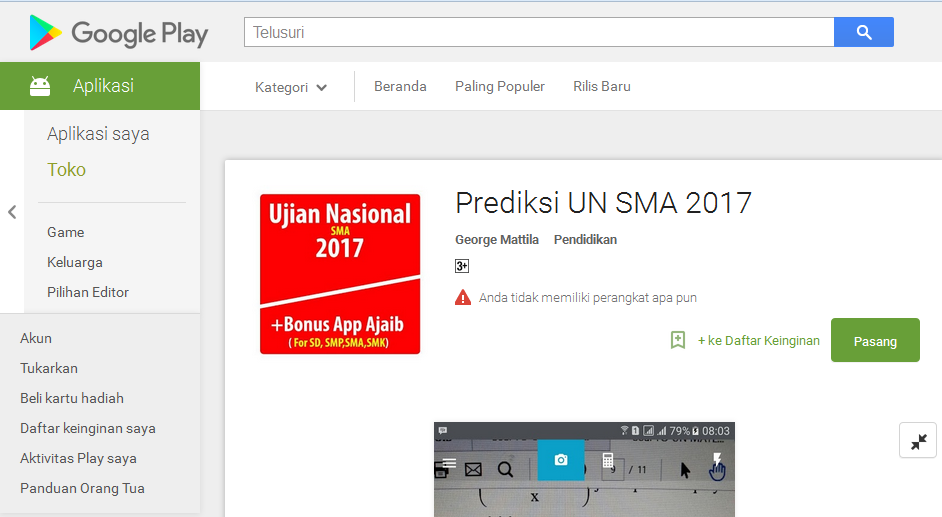
Task: Open Aktivitas Play saya
Action: pos(78,458)
